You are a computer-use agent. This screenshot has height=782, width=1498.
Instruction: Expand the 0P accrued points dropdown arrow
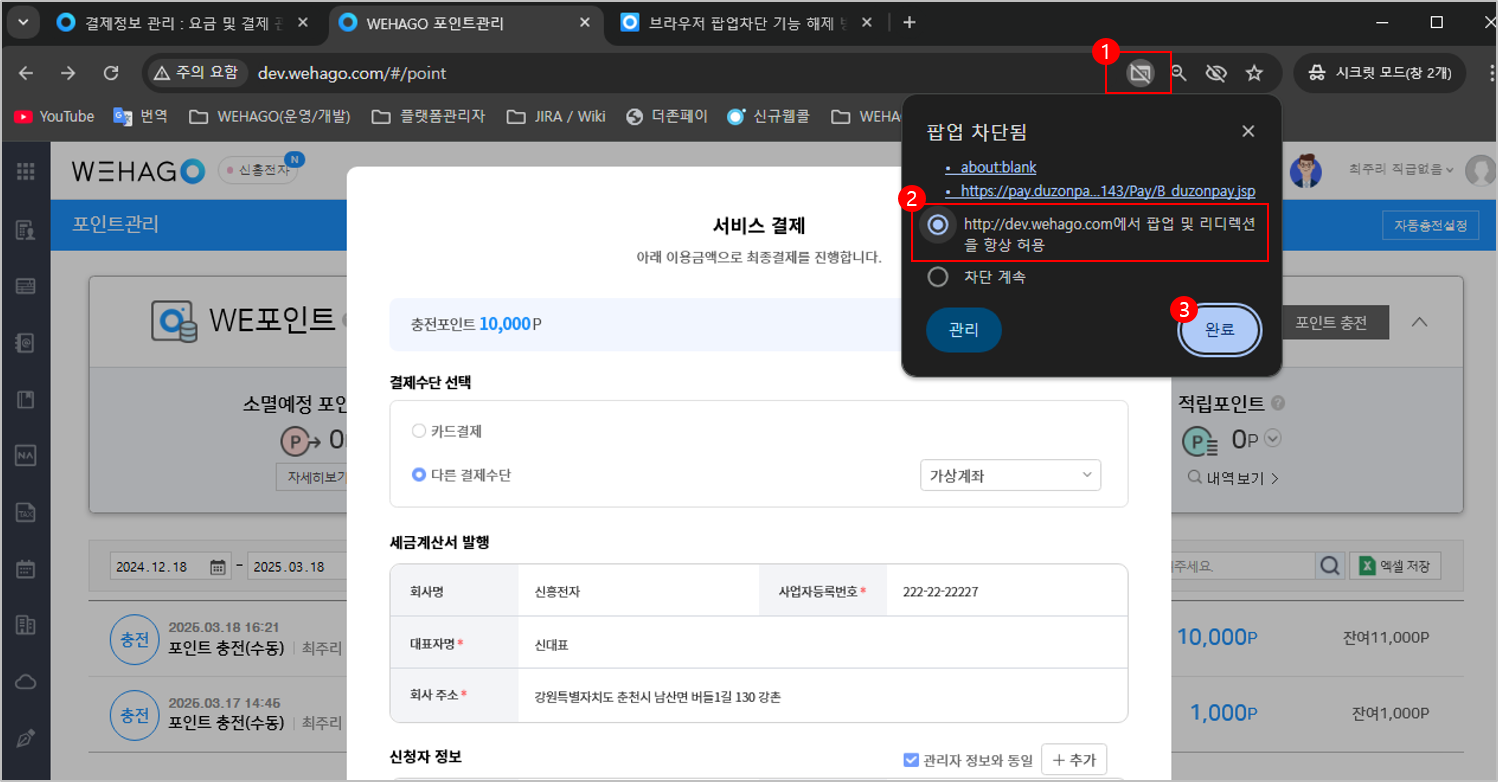coord(1274,439)
